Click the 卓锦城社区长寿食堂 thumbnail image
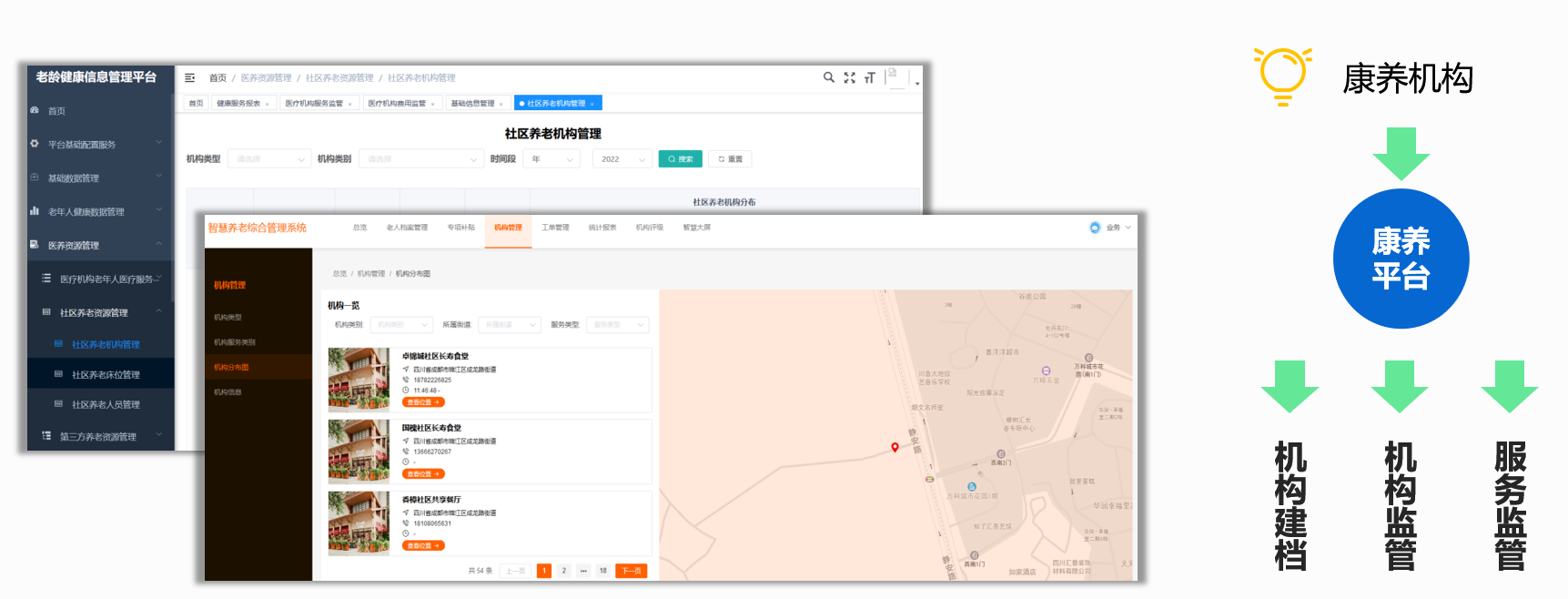This screenshot has width=1568, height=599. [x=359, y=380]
